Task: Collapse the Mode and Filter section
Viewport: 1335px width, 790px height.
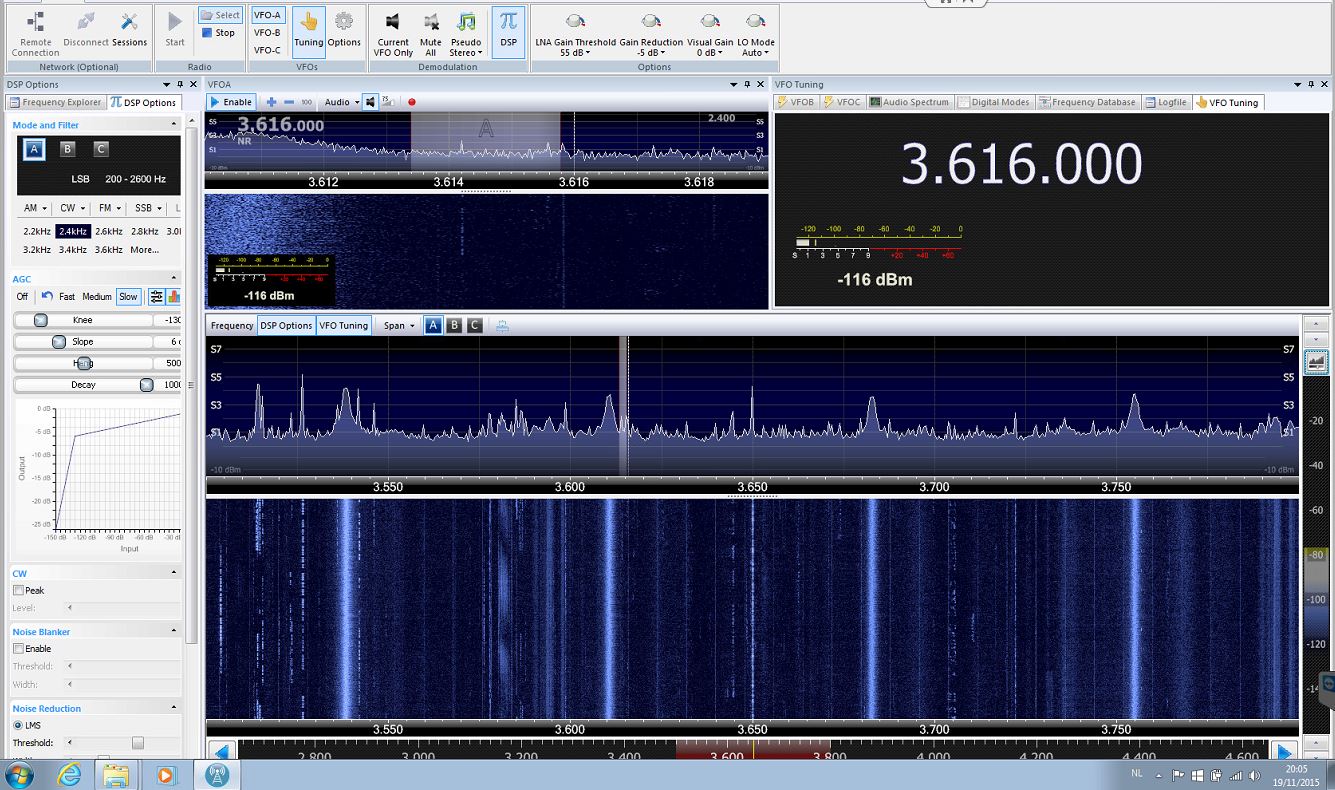Action: [x=174, y=125]
